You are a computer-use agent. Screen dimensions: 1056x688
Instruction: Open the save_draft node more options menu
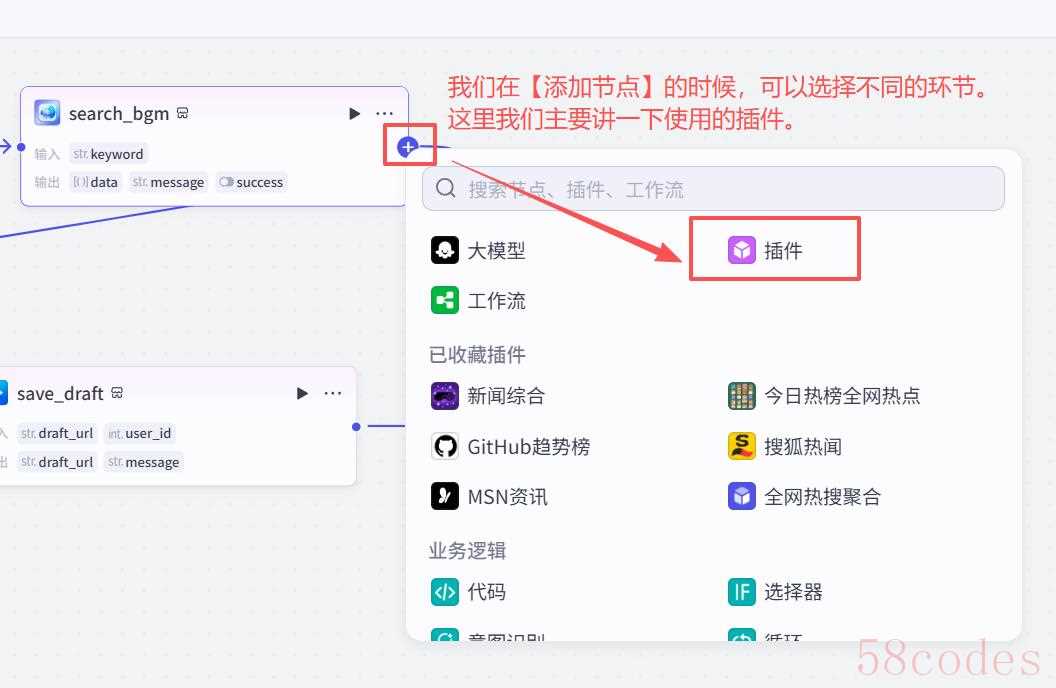point(333,394)
